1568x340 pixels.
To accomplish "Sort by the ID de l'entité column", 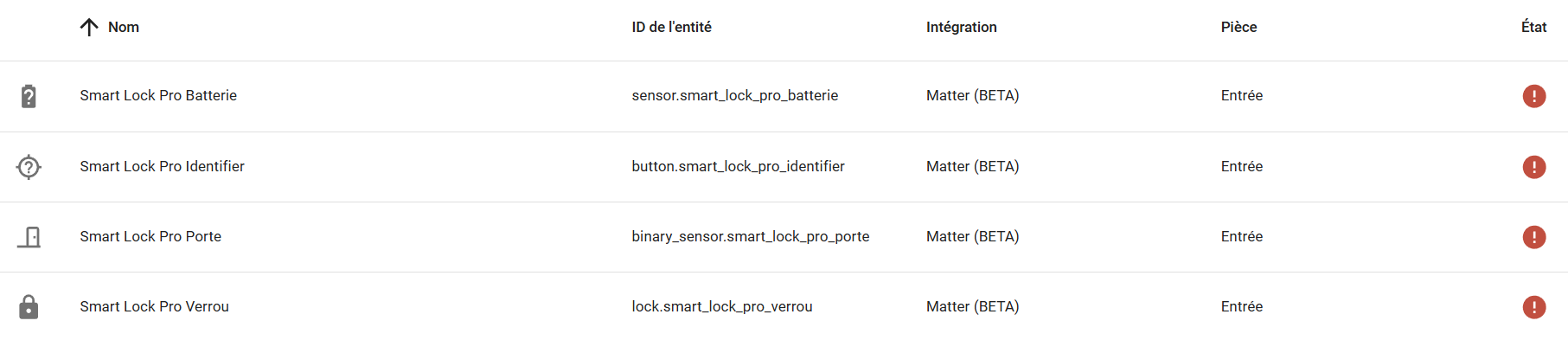I will (671, 28).
